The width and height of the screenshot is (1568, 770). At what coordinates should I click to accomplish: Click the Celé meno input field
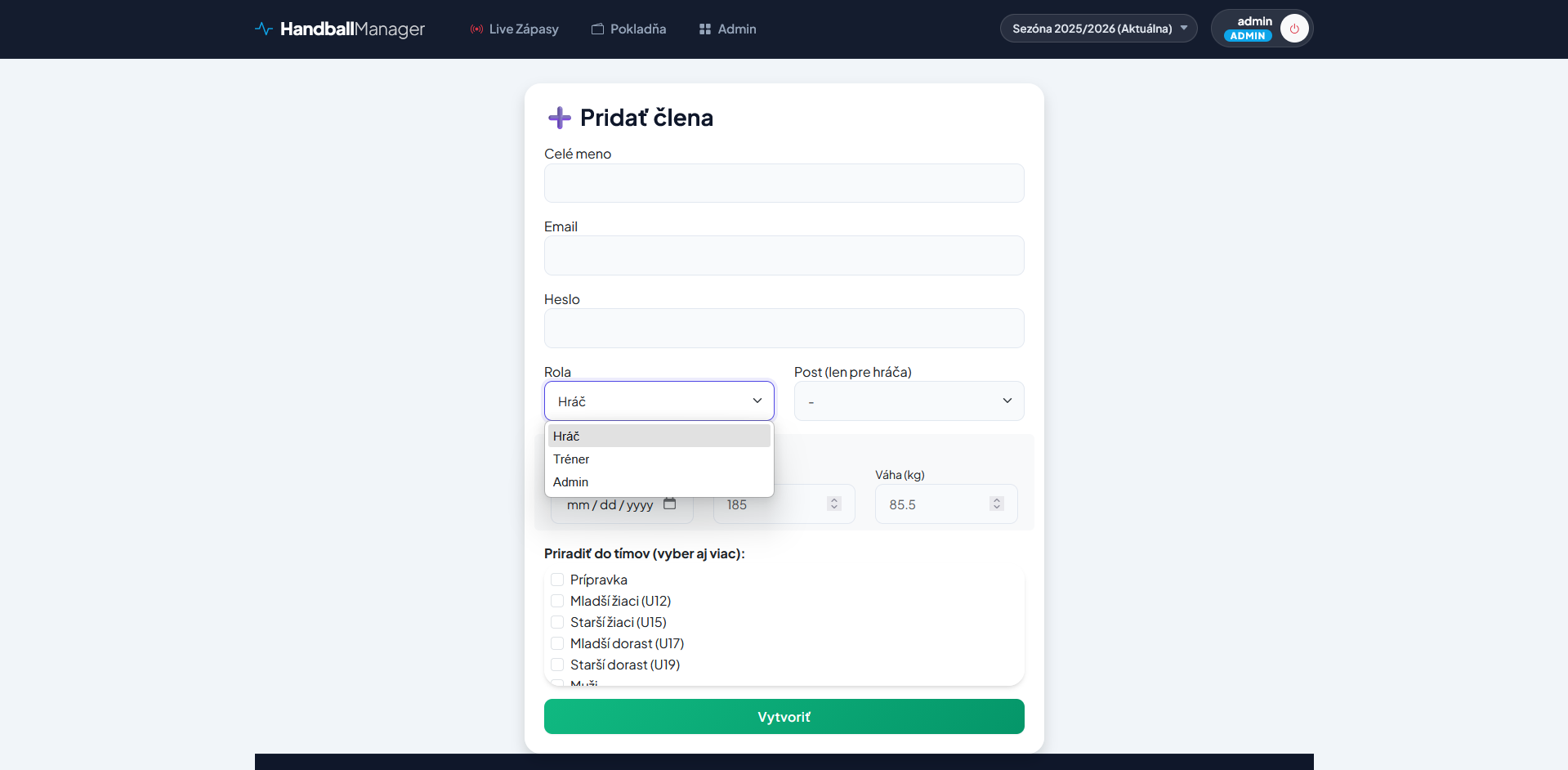(784, 183)
